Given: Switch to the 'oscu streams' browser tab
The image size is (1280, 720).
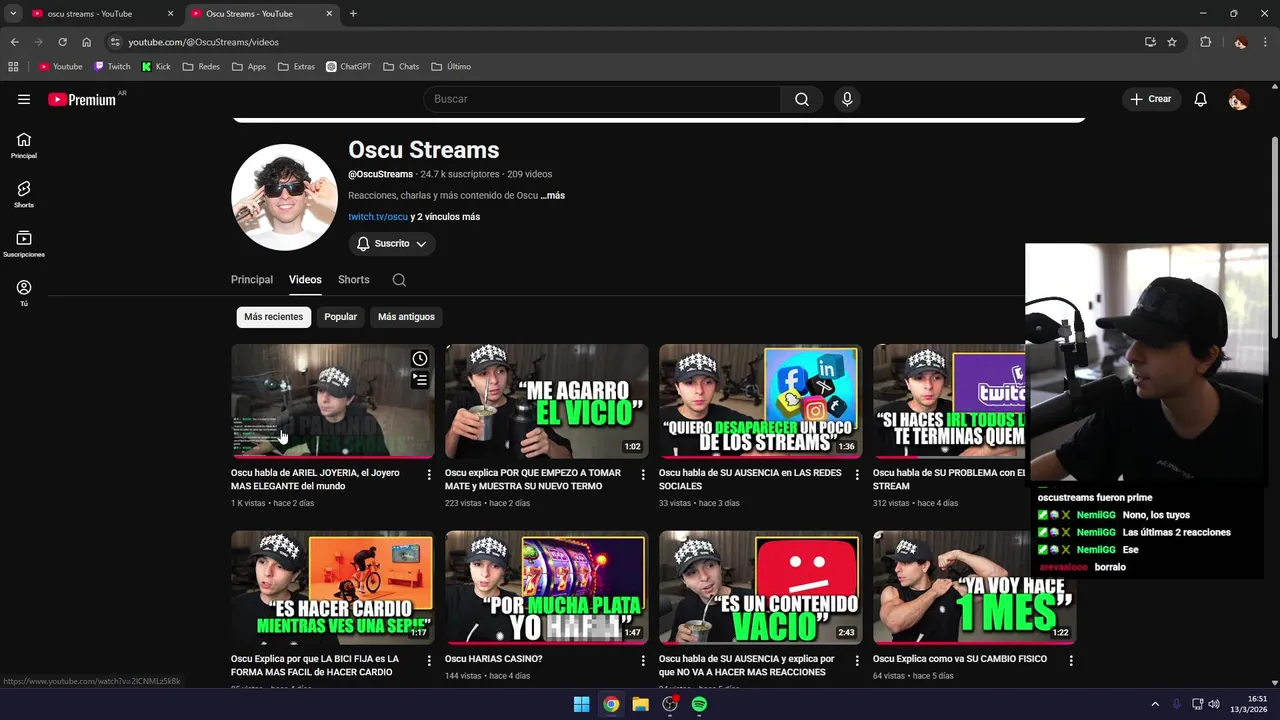Looking at the screenshot, I should point(102,14).
